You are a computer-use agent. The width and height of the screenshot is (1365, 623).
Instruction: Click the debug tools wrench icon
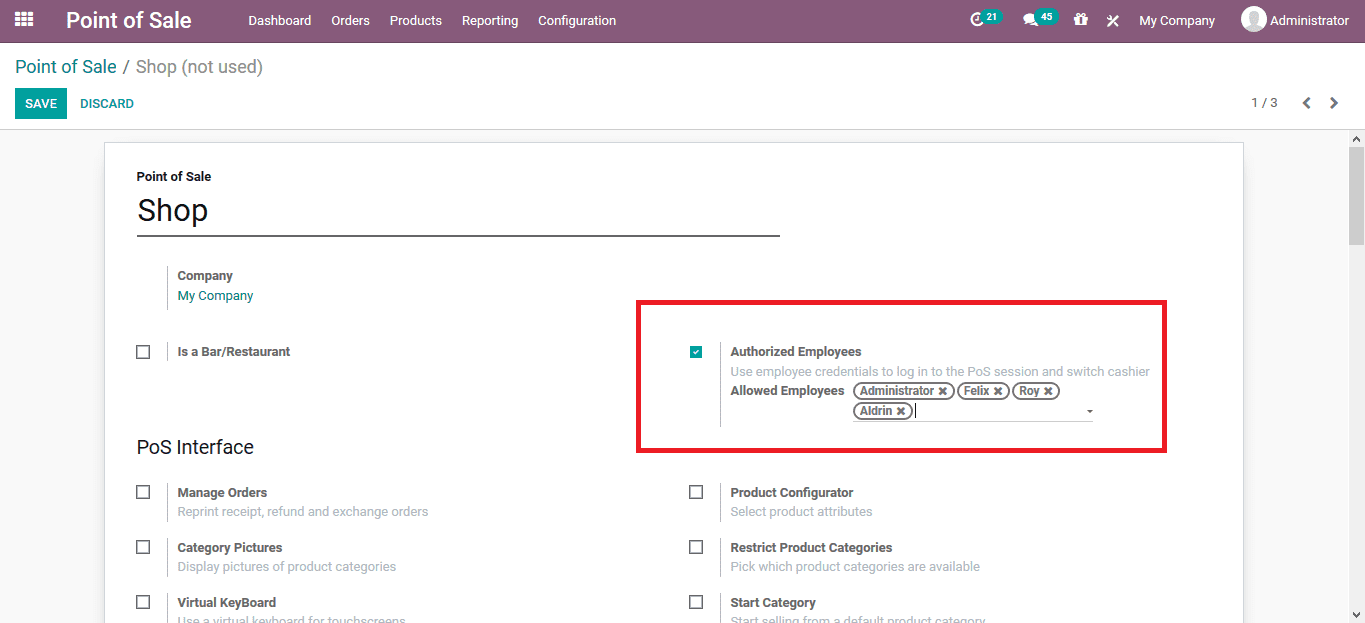tap(1113, 20)
